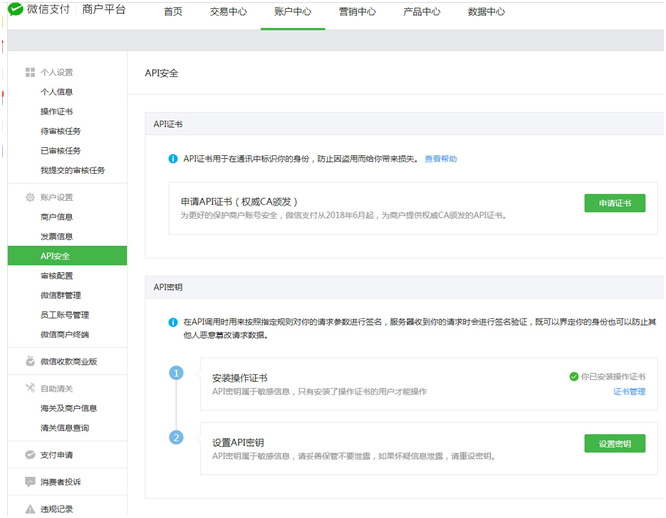The height and width of the screenshot is (518, 666).
Task: Select 清关信息查询 in the sidebar
Action: point(65,428)
